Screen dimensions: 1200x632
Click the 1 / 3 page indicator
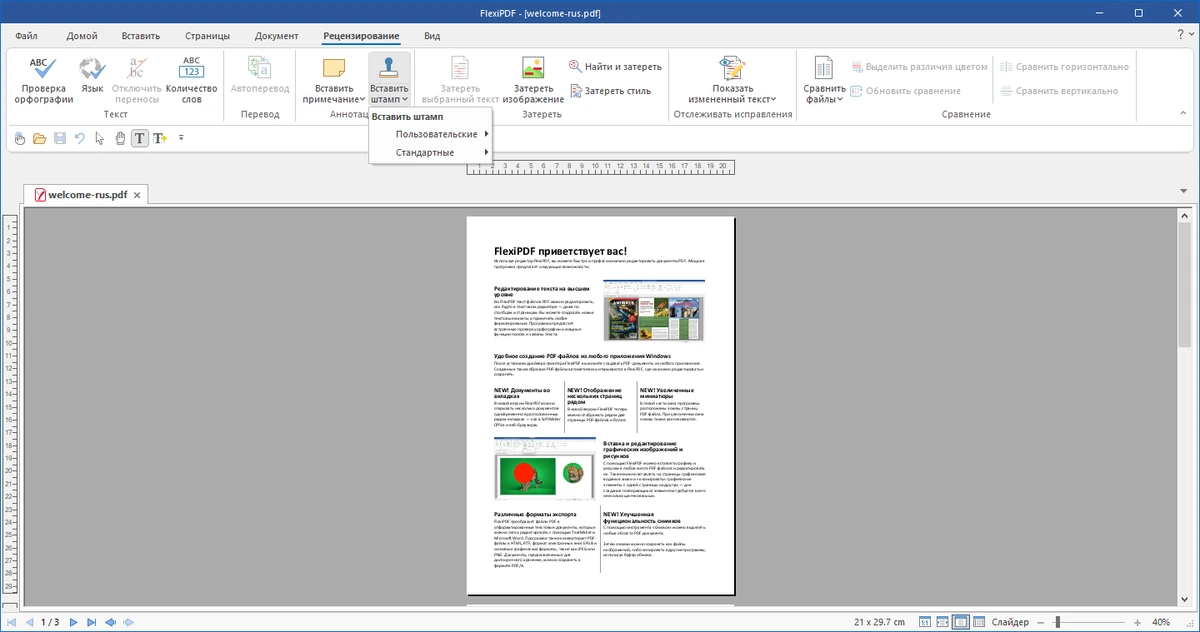[x=49, y=622]
